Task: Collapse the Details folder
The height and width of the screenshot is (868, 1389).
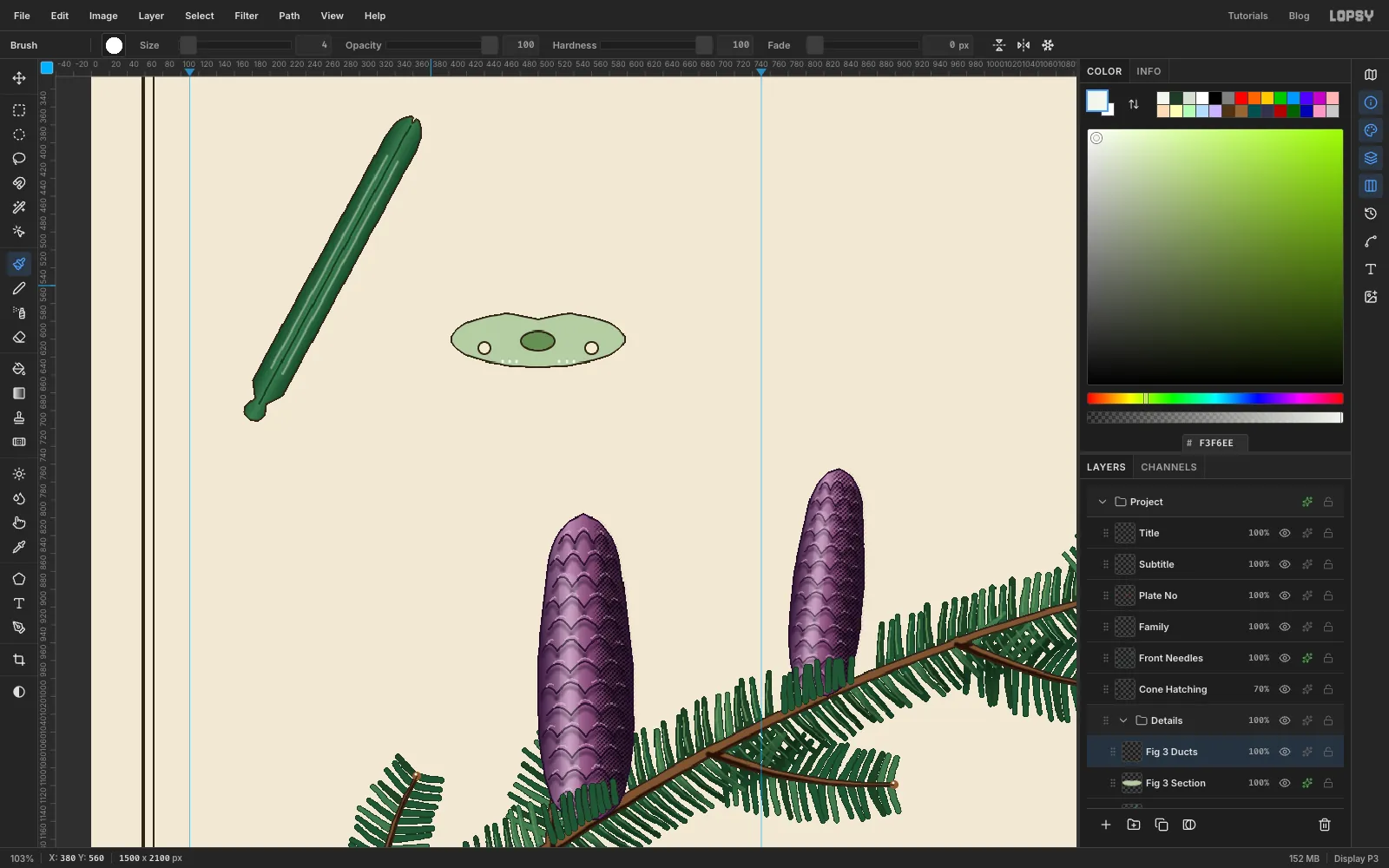Action: (1123, 720)
